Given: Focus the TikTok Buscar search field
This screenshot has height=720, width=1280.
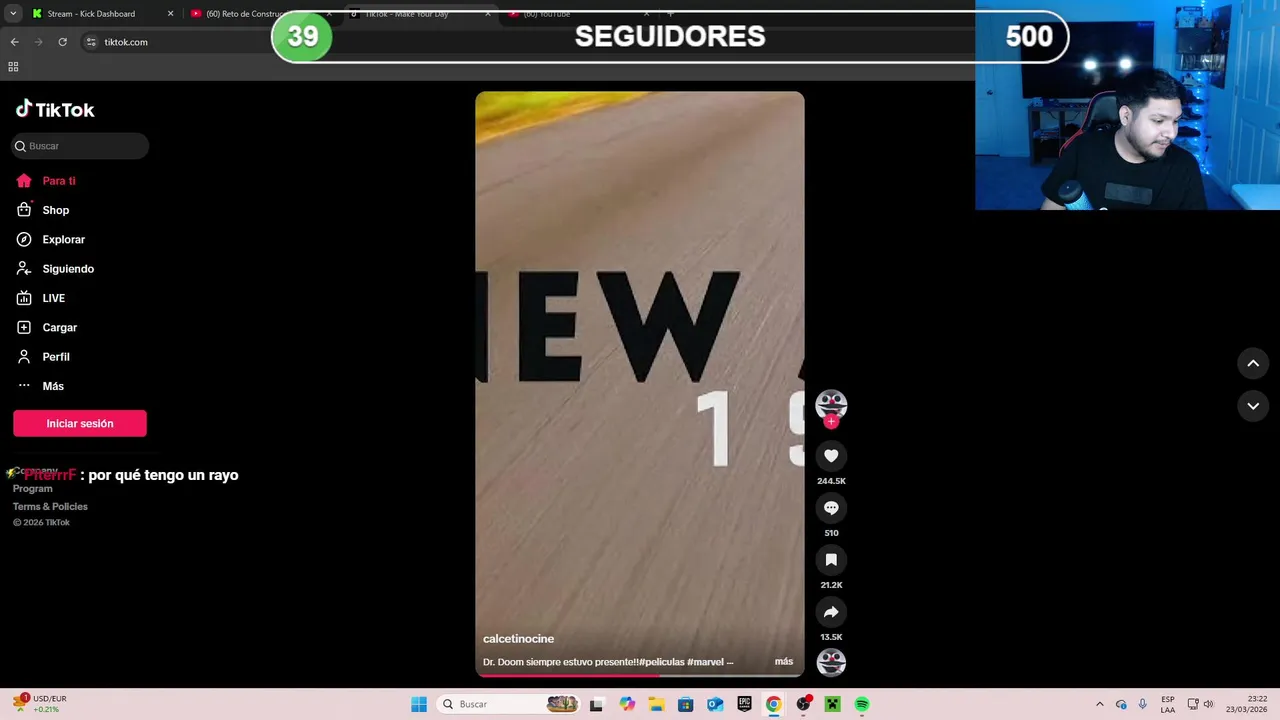Looking at the screenshot, I should (x=80, y=146).
